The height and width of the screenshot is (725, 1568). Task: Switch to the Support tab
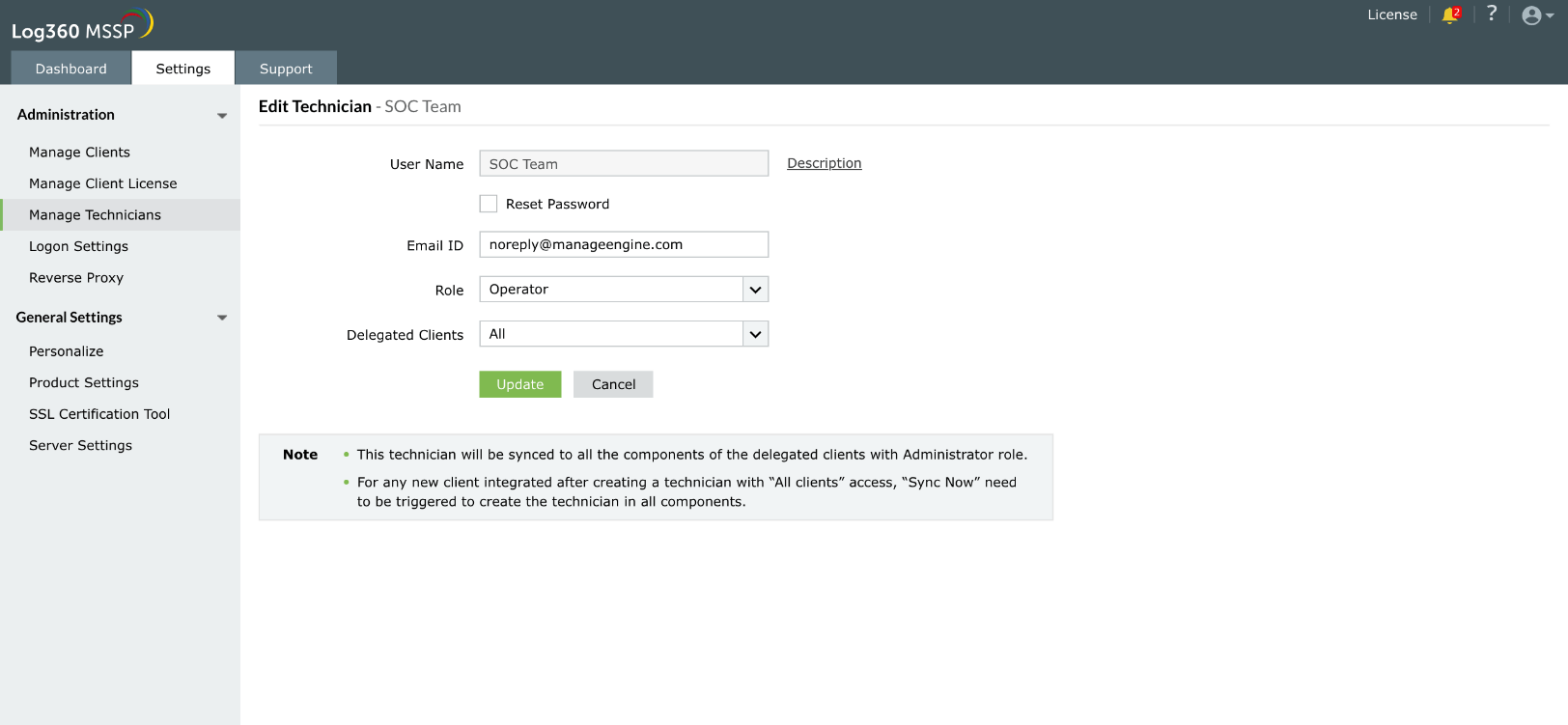coord(286,69)
